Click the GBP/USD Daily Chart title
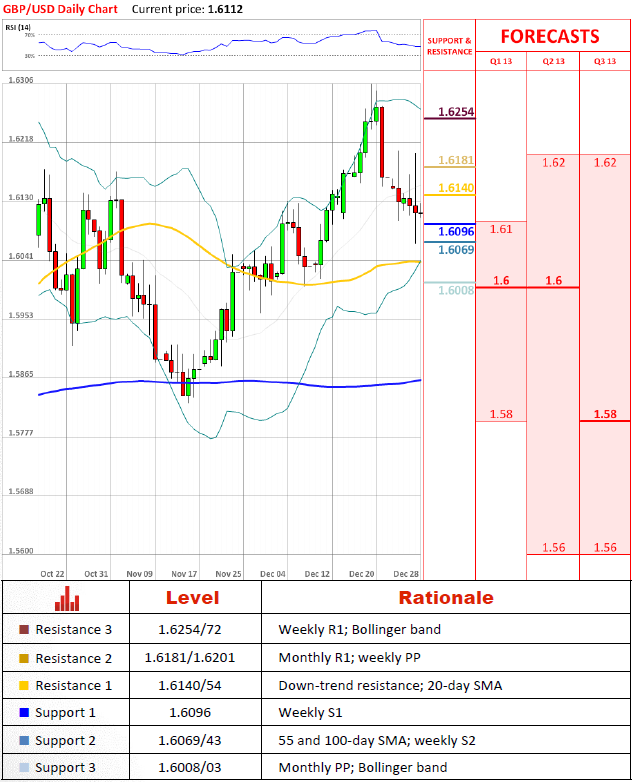 pos(60,9)
